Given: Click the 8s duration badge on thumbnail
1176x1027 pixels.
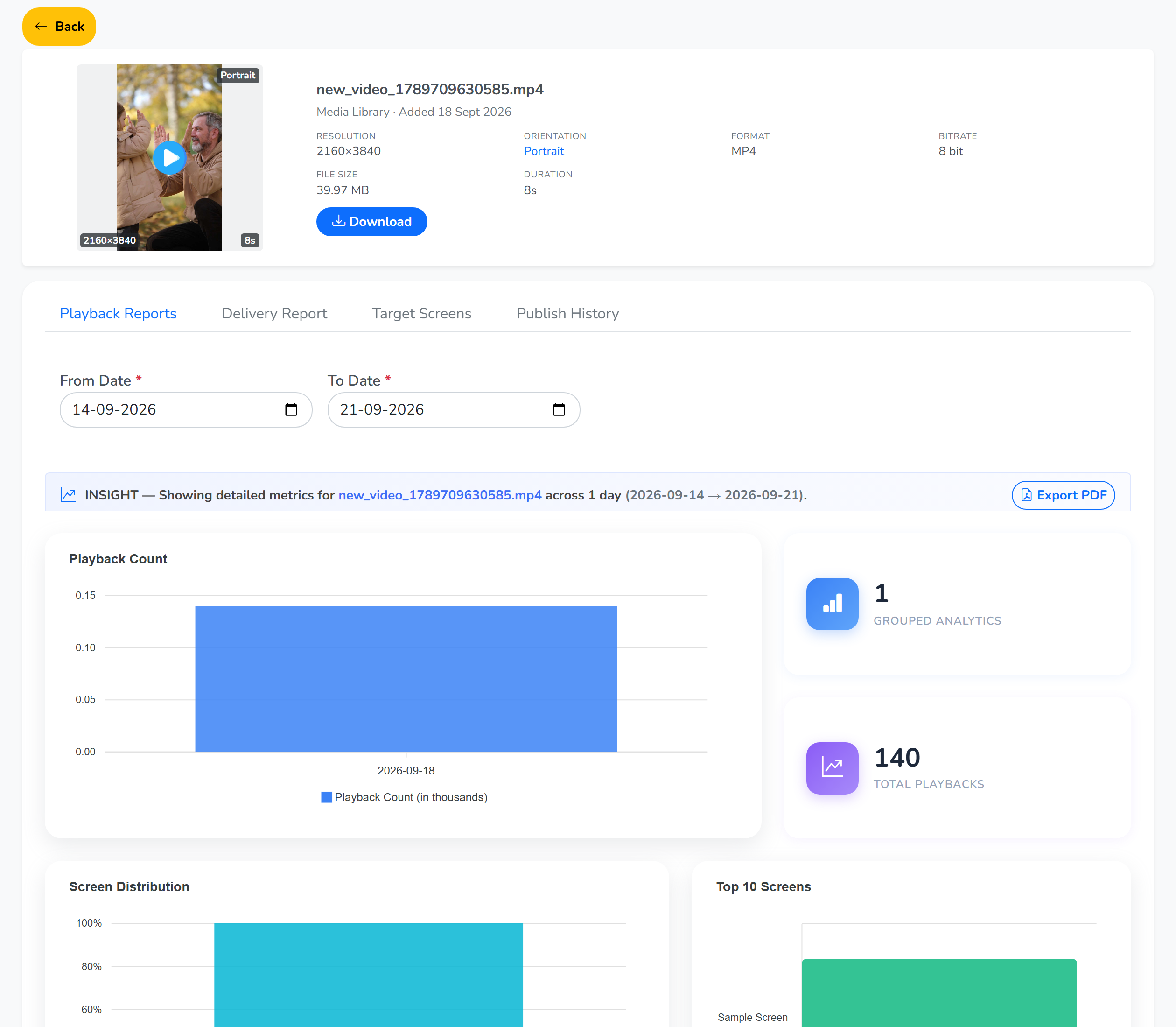Looking at the screenshot, I should click(x=250, y=240).
